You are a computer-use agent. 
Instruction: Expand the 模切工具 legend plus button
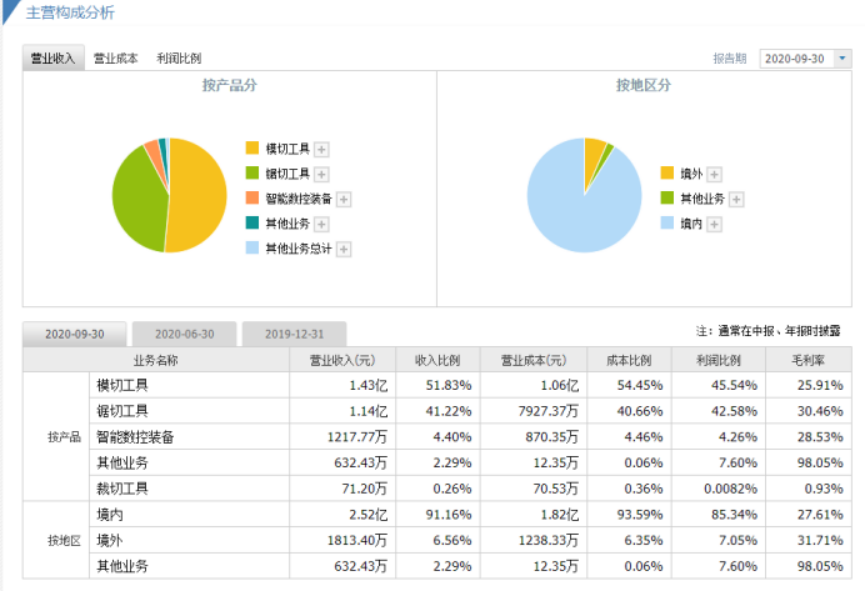click(x=322, y=149)
